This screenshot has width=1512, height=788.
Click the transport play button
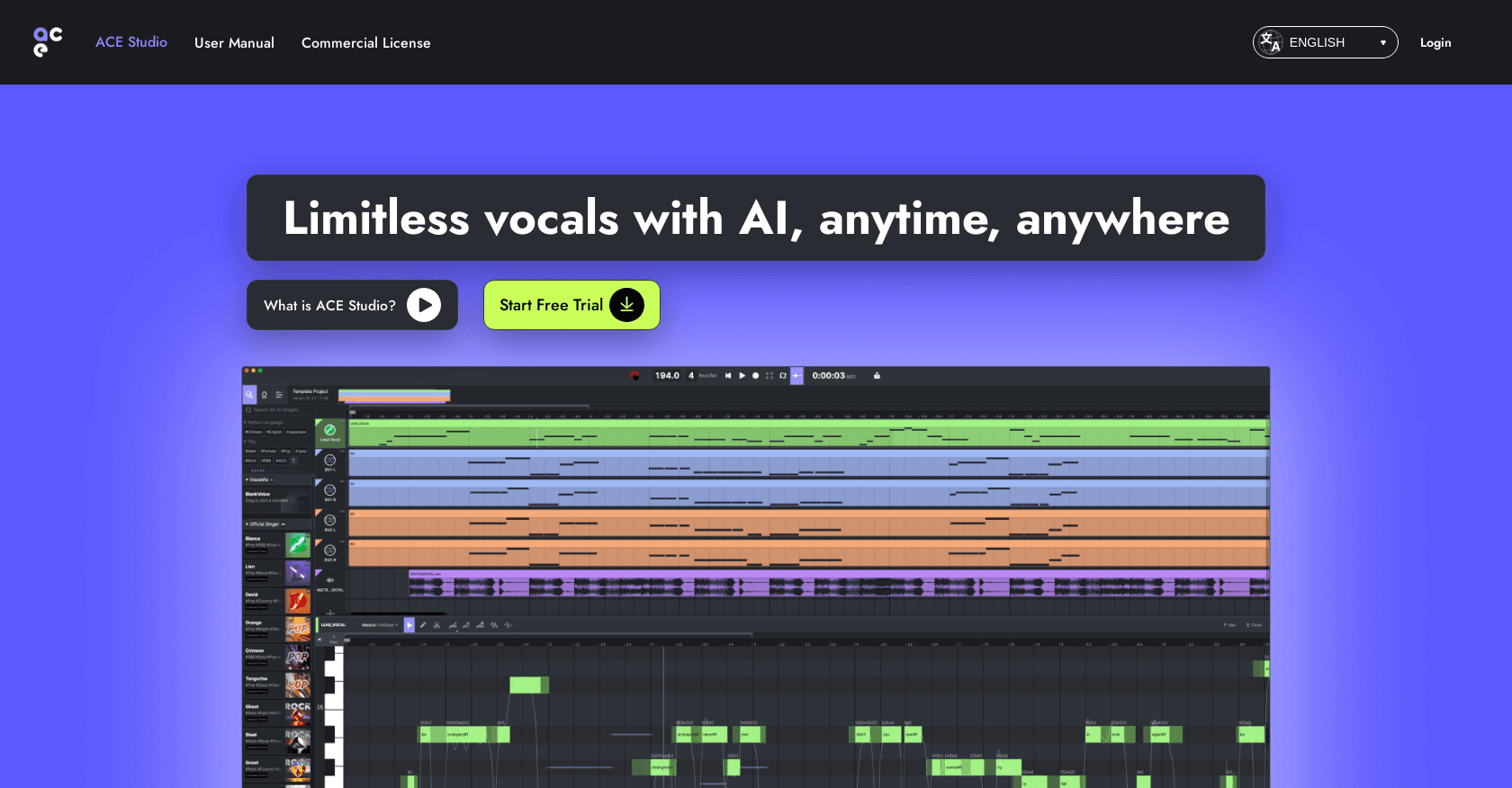[742, 375]
